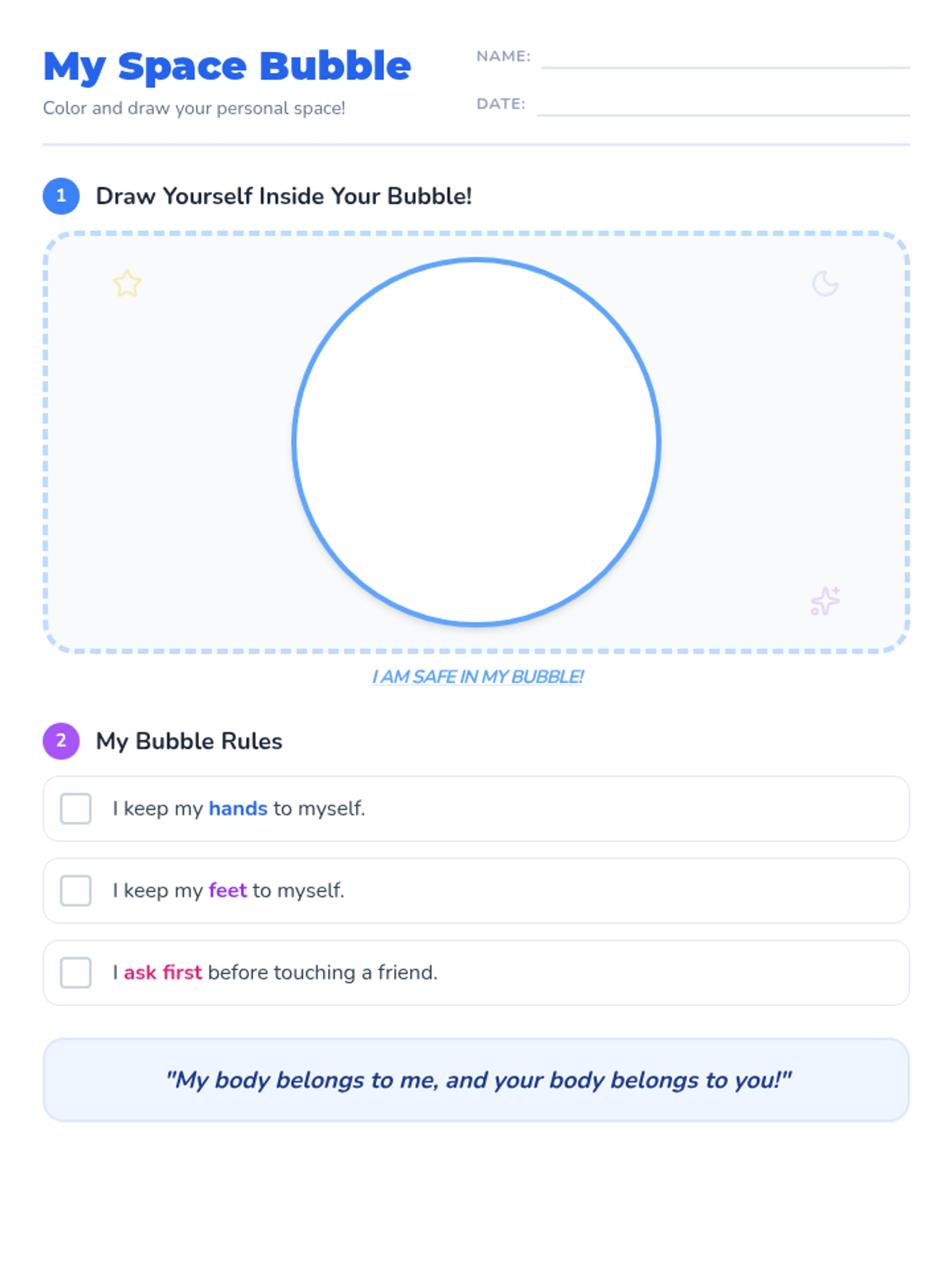Click the 'I AM SAFE IN MY BUBBLE!' link
This screenshot has width=952, height=1270.
tap(478, 677)
